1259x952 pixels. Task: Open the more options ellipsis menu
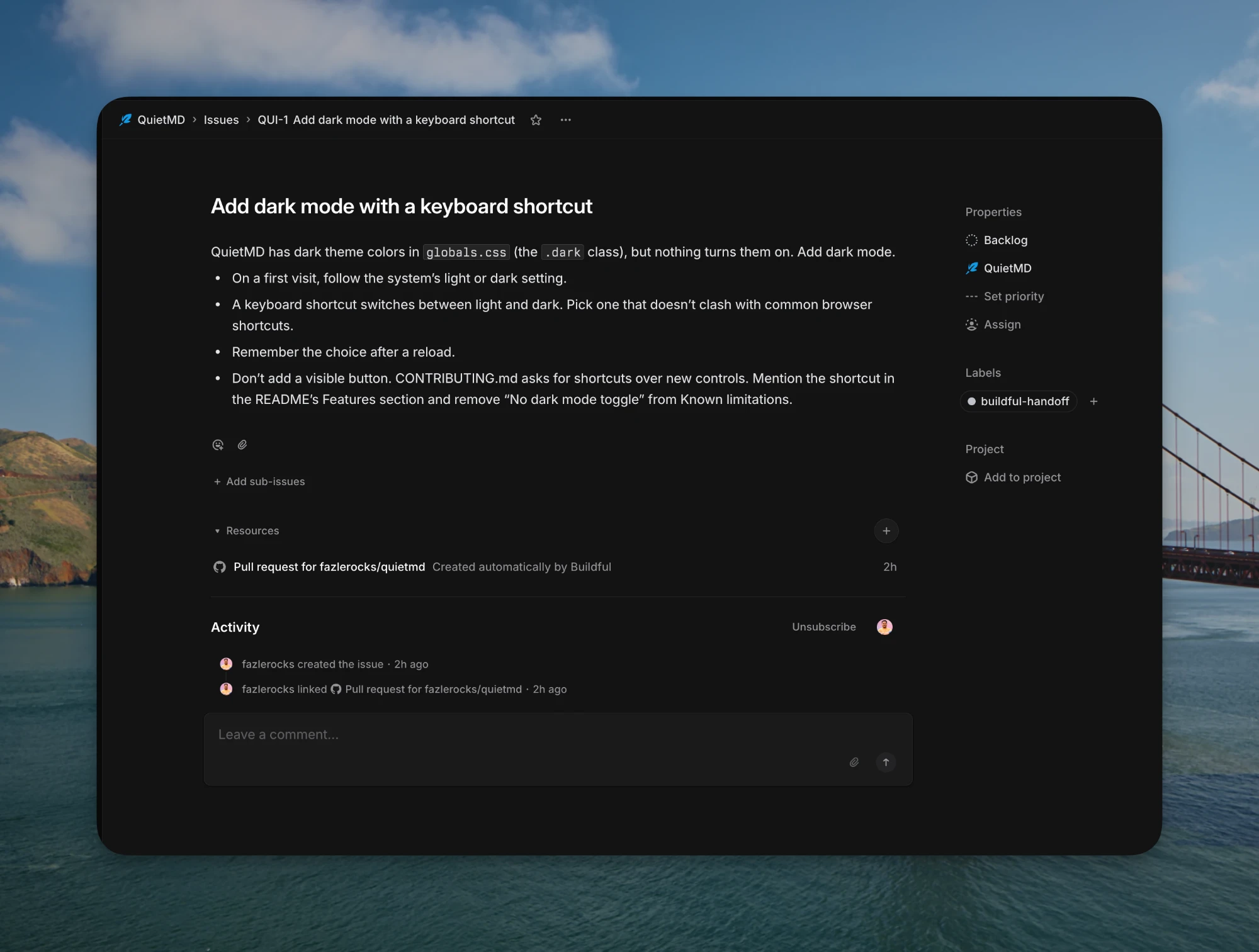click(566, 120)
